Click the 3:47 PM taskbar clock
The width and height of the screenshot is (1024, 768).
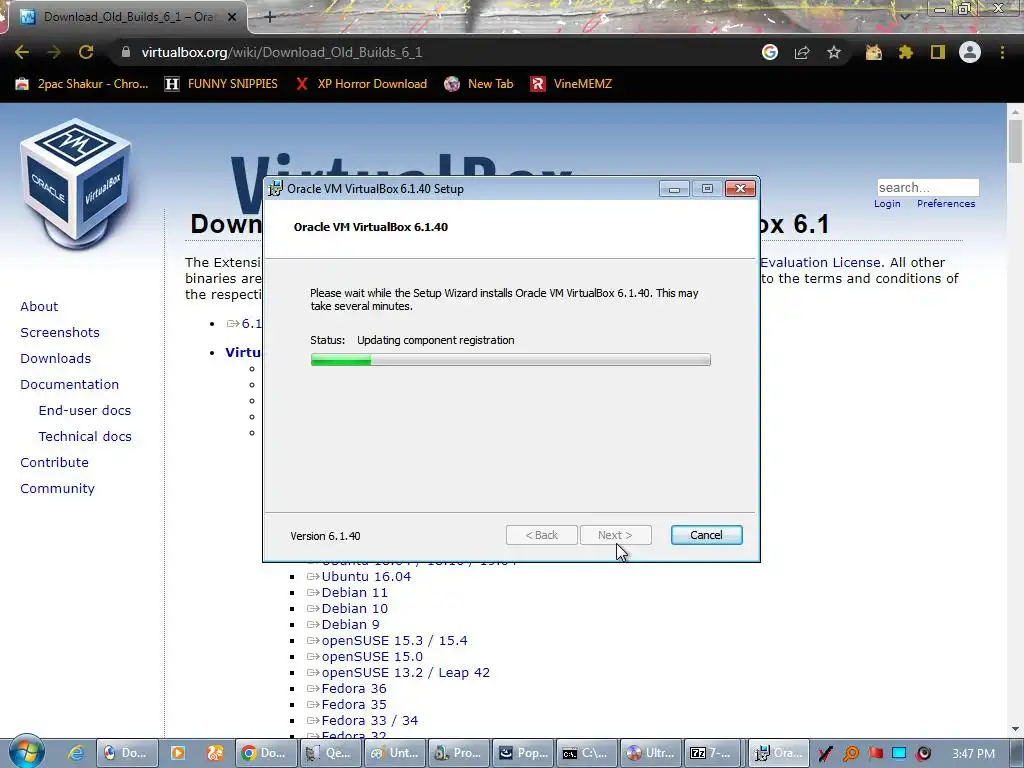(973, 754)
